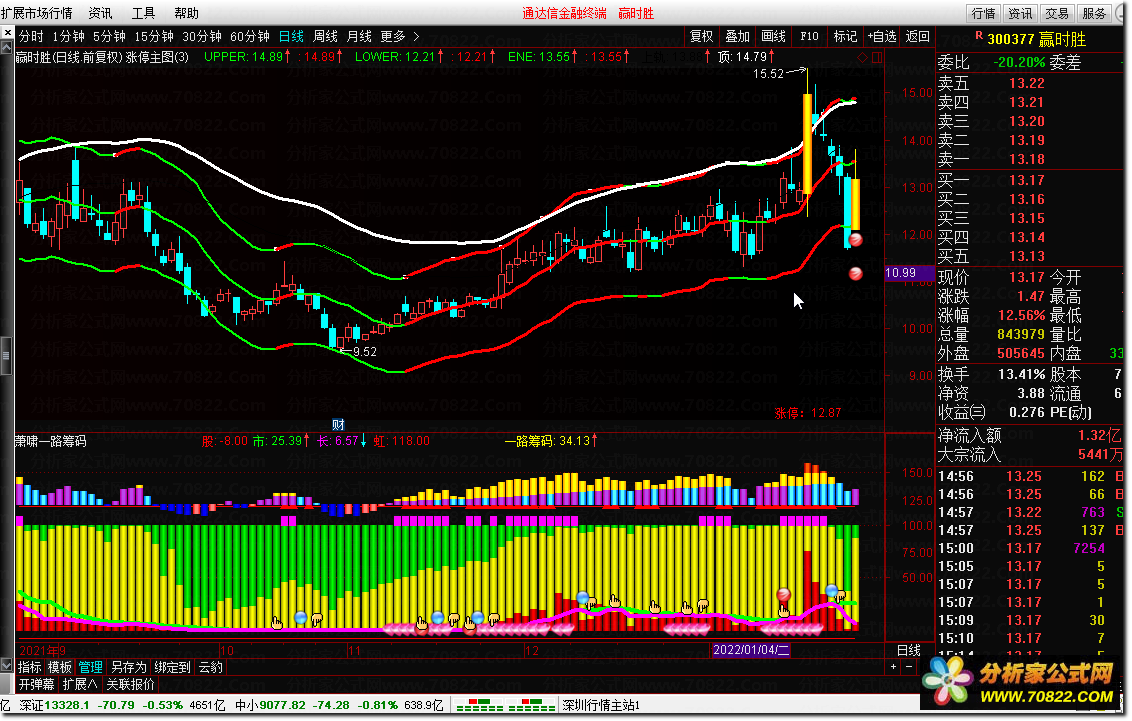This screenshot has width=1132, height=721.
Task: Zoom in with the plus button
Action: 894,667
